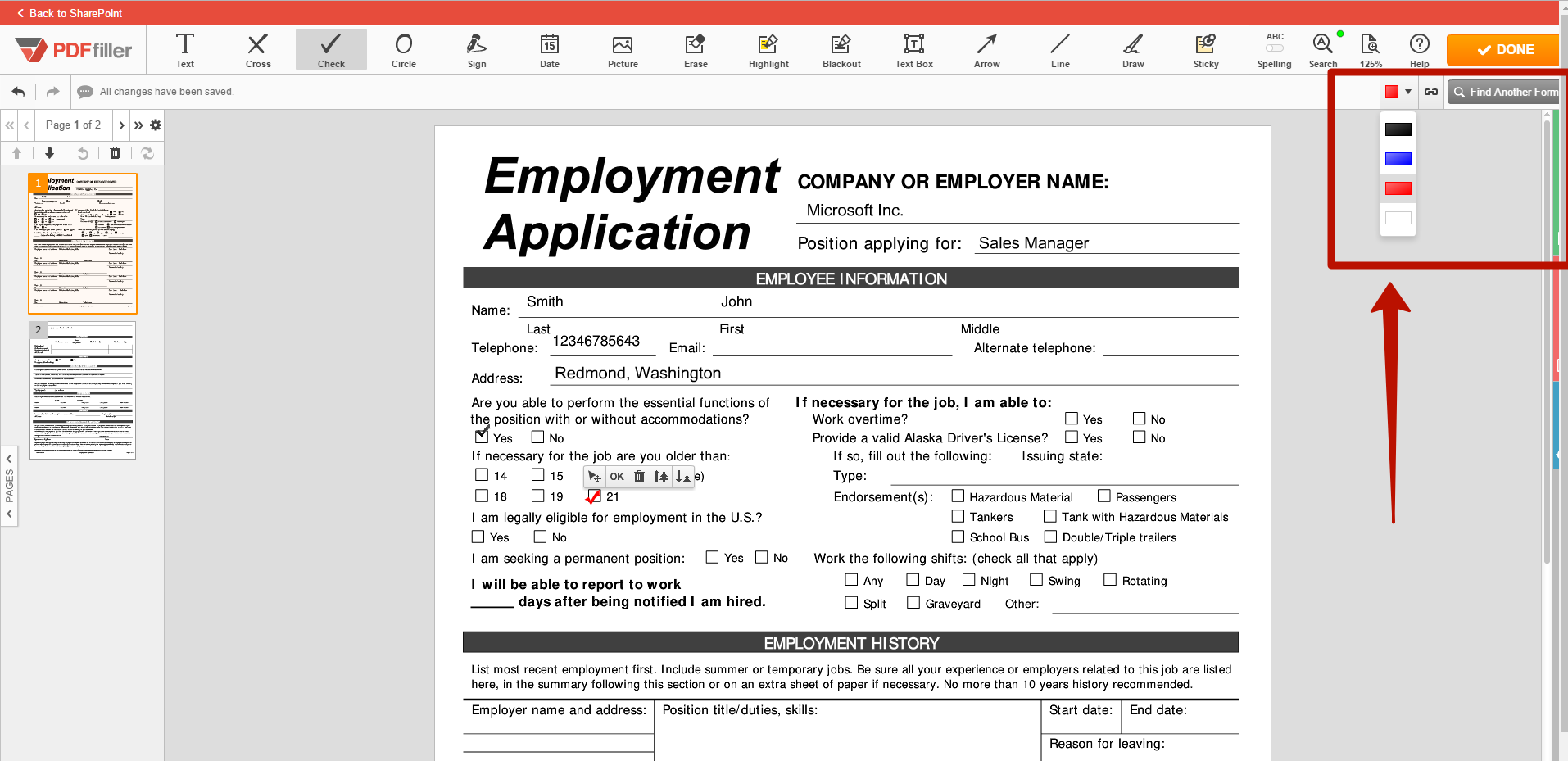
Task: Select the Line tool
Action: pos(1060,50)
